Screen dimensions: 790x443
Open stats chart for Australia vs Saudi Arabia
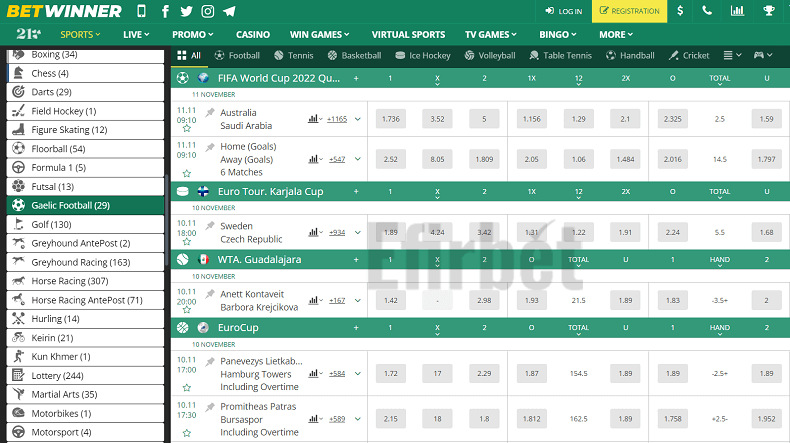coord(313,119)
